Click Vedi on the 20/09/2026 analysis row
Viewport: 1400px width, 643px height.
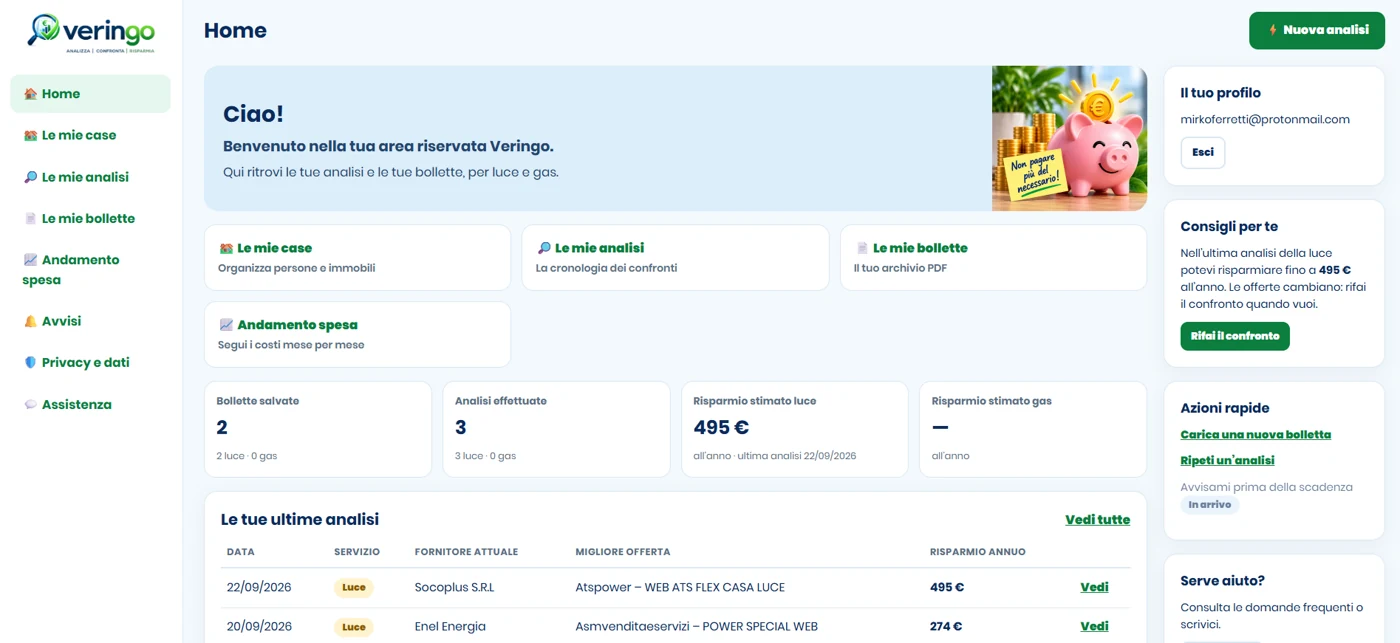coord(1094,627)
